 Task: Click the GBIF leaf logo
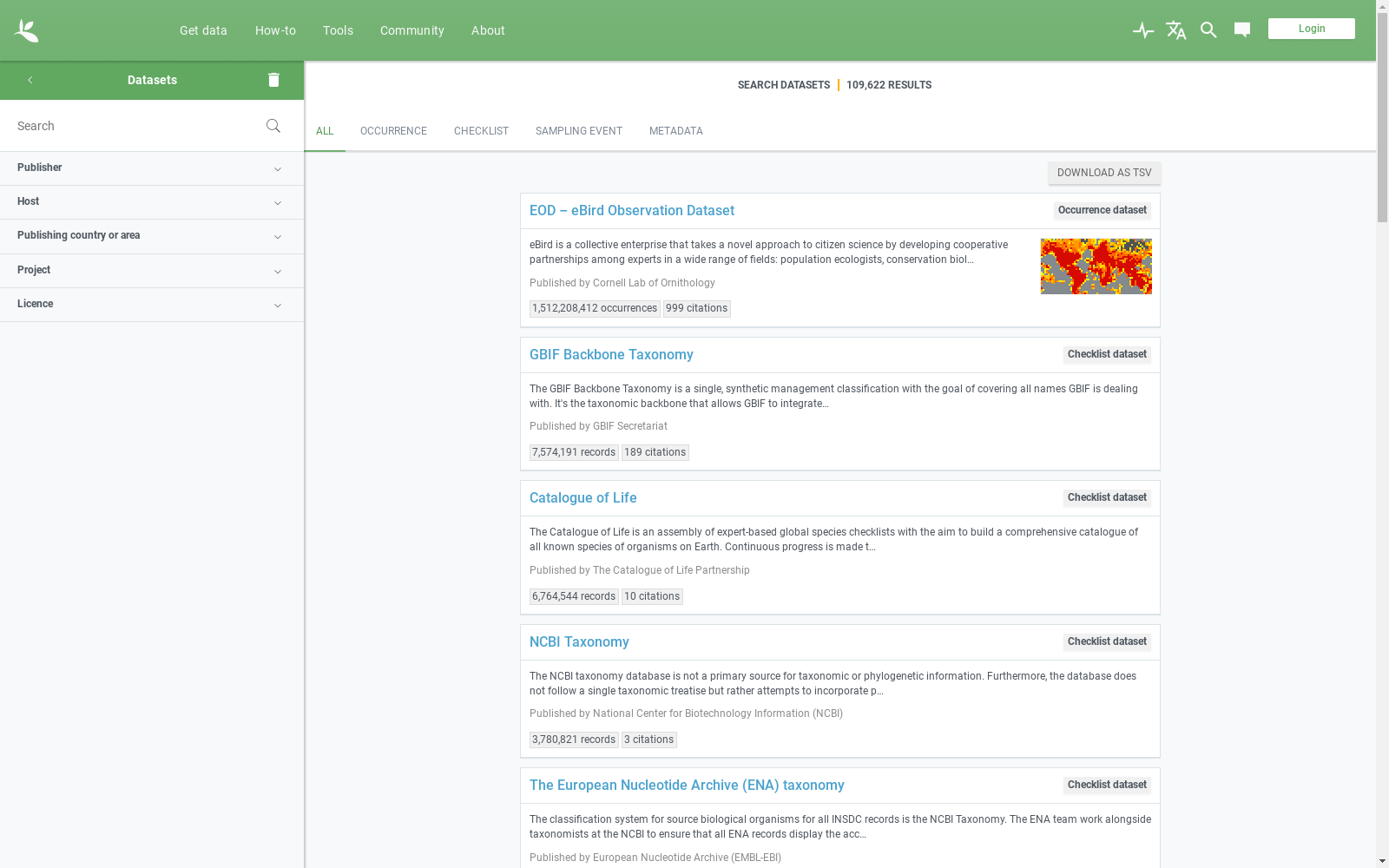click(27, 30)
